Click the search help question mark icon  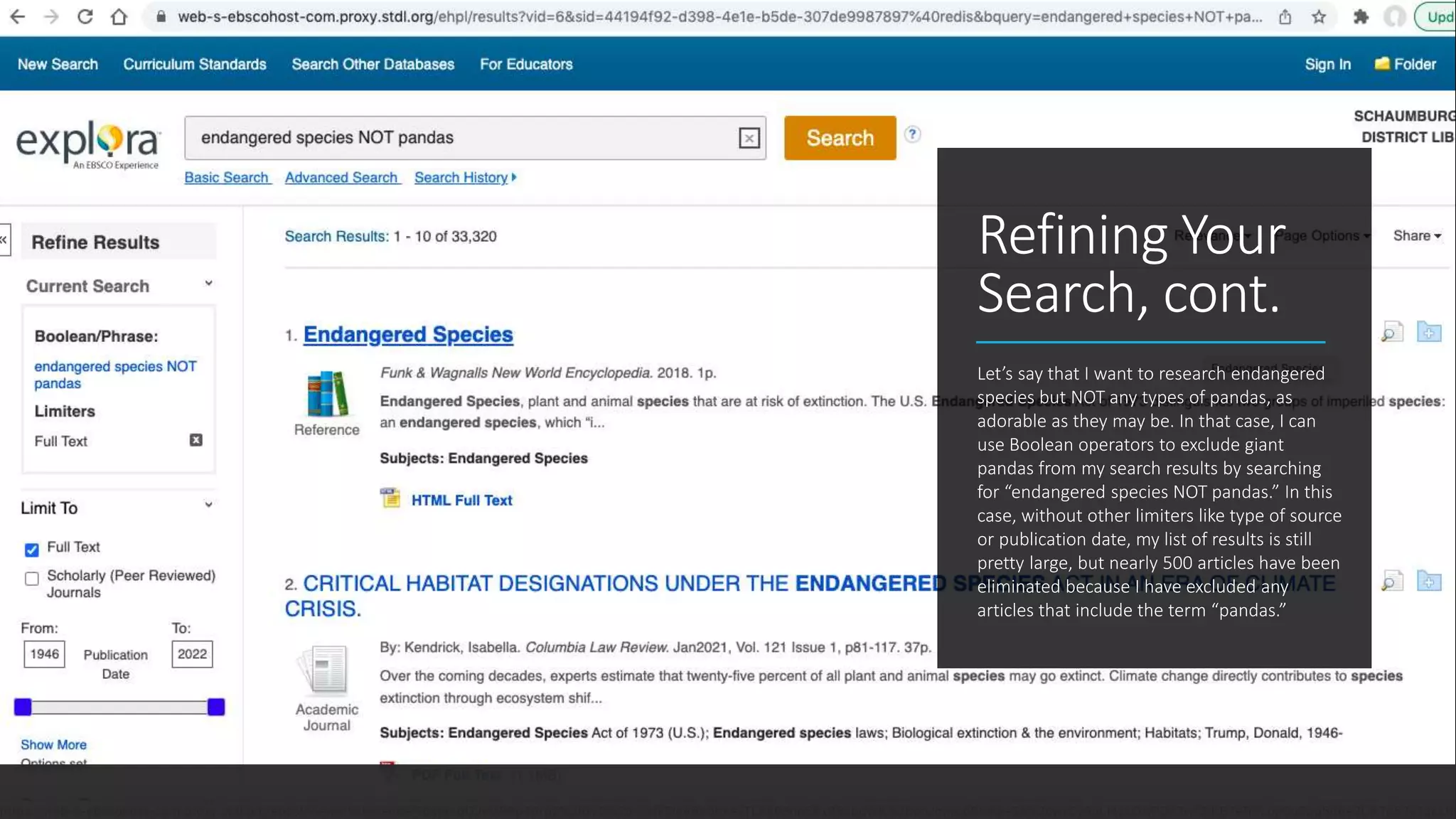pos(912,134)
